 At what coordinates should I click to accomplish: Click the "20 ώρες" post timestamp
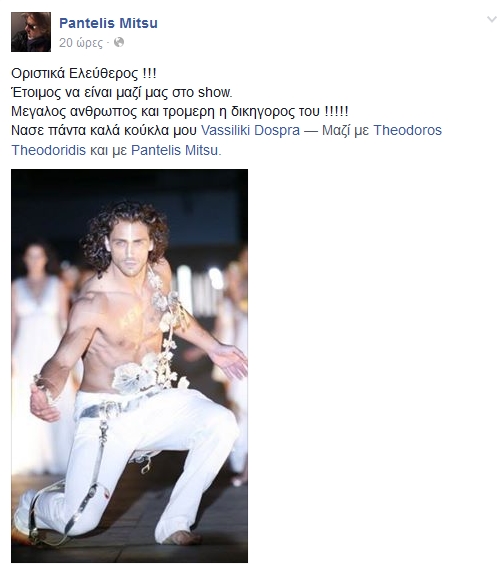tap(81, 43)
